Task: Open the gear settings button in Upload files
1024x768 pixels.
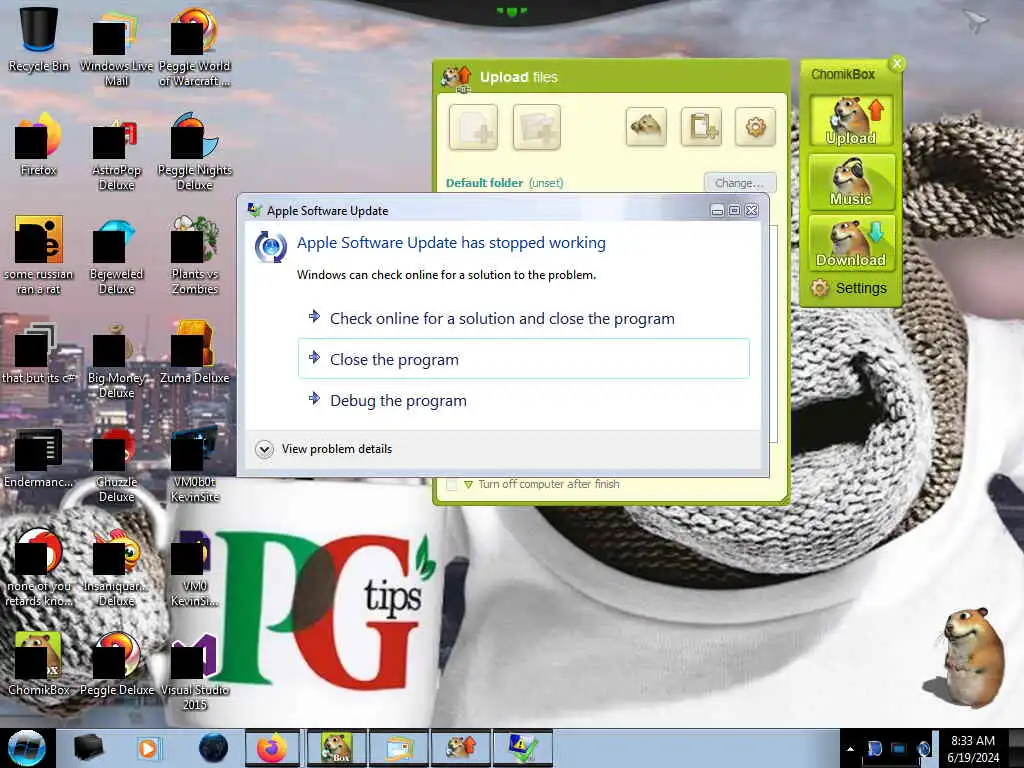Action: pyautogui.click(x=756, y=127)
